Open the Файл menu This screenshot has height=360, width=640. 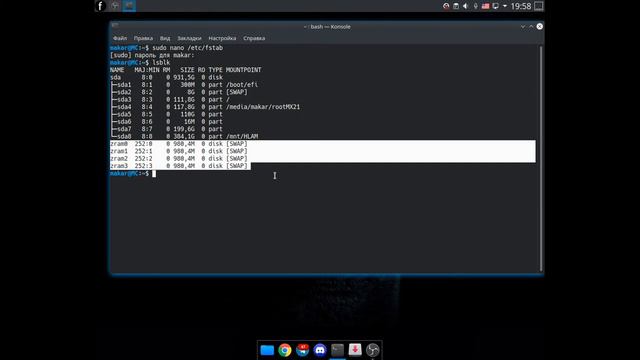click(120, 38)
